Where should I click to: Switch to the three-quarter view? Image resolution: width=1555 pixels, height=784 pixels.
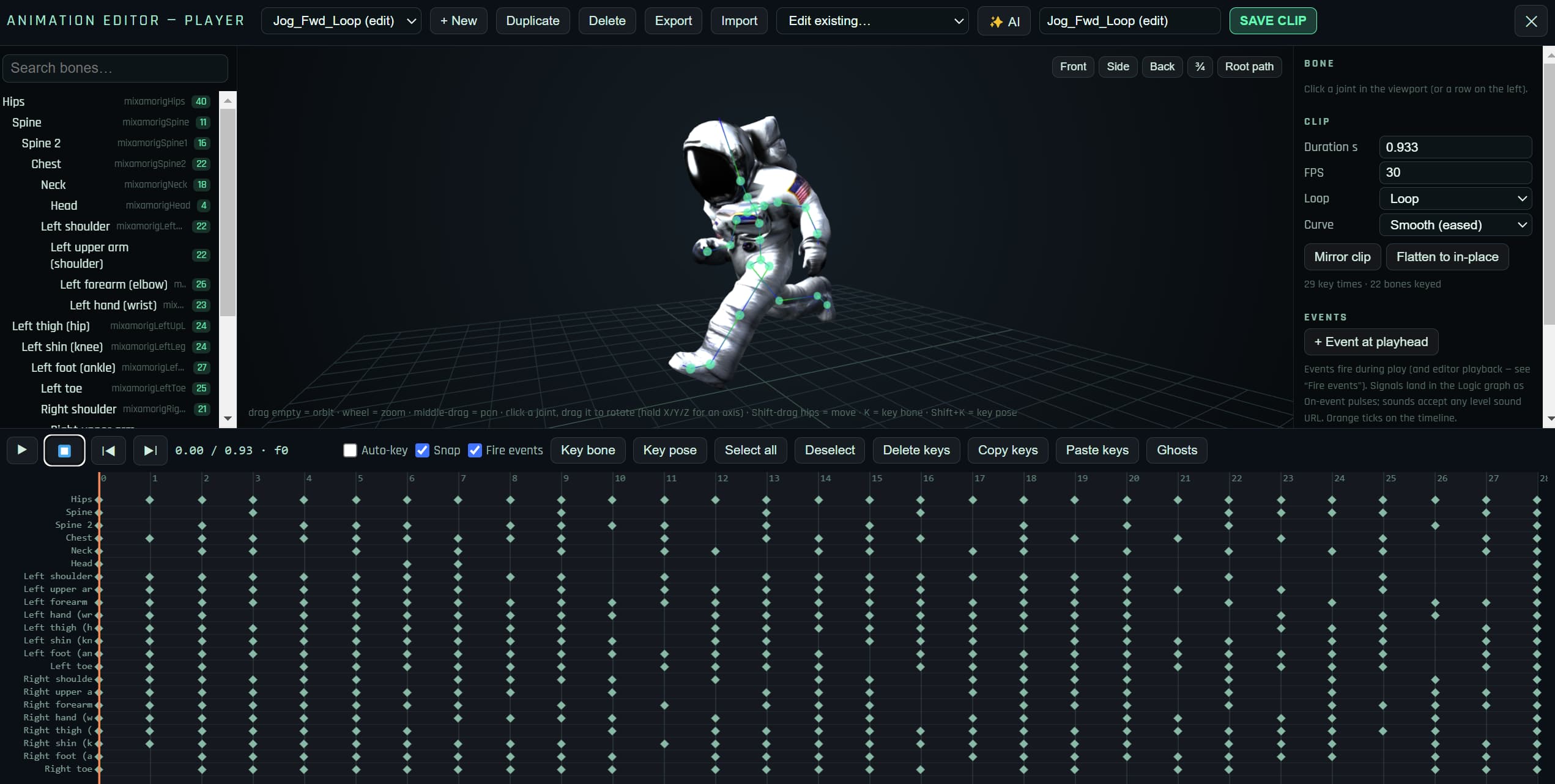[1200, 67]
